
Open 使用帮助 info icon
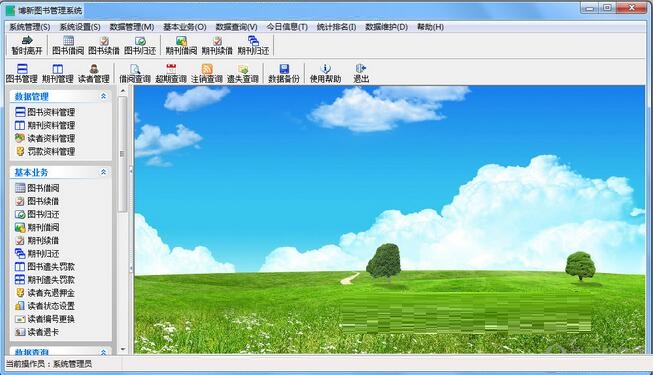[x=325, y=73]
